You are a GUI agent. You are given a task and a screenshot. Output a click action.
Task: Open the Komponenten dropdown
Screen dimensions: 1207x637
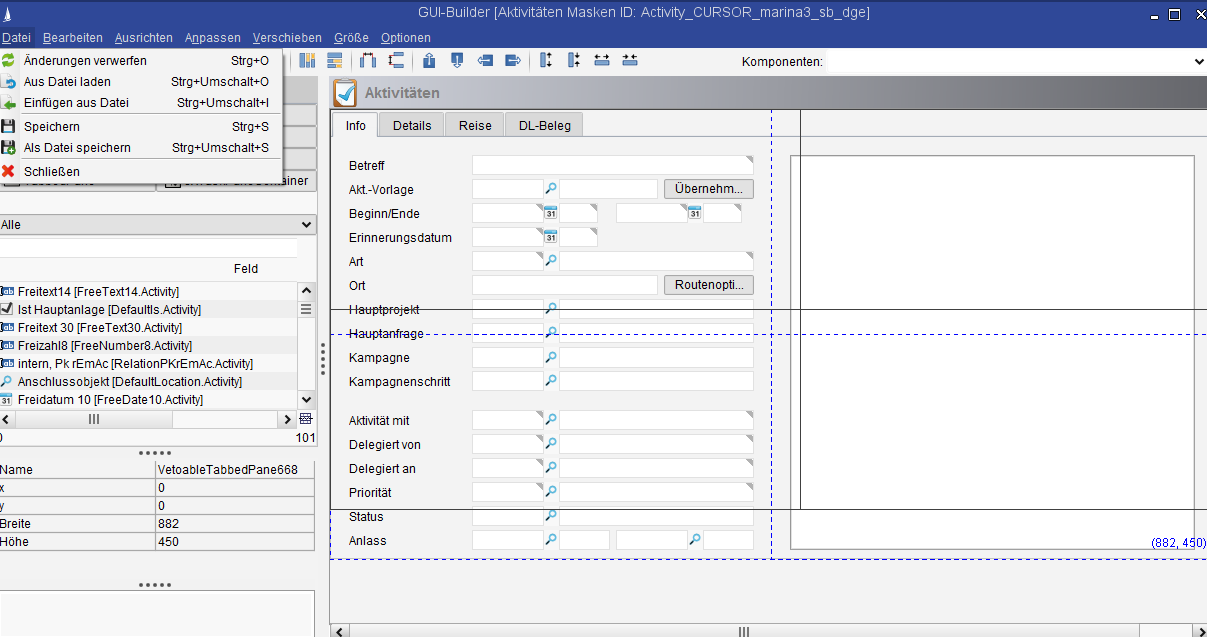[x=1198, y=62]
